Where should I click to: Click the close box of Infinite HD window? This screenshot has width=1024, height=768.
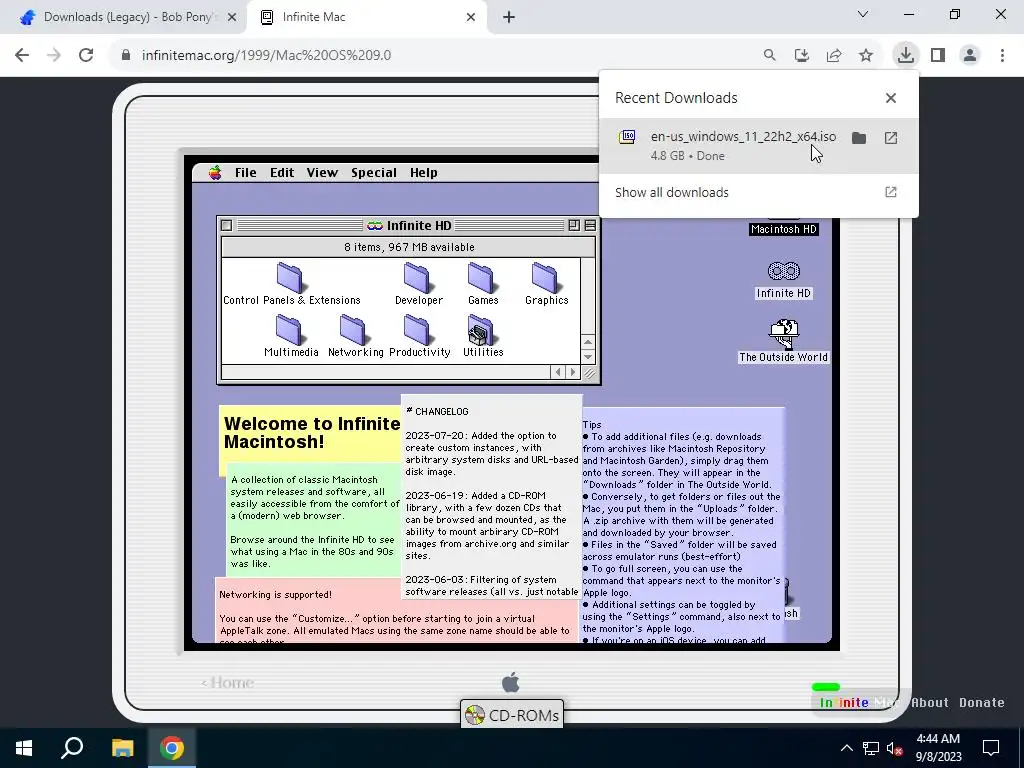pyautogui.click(x=227, y=225)
